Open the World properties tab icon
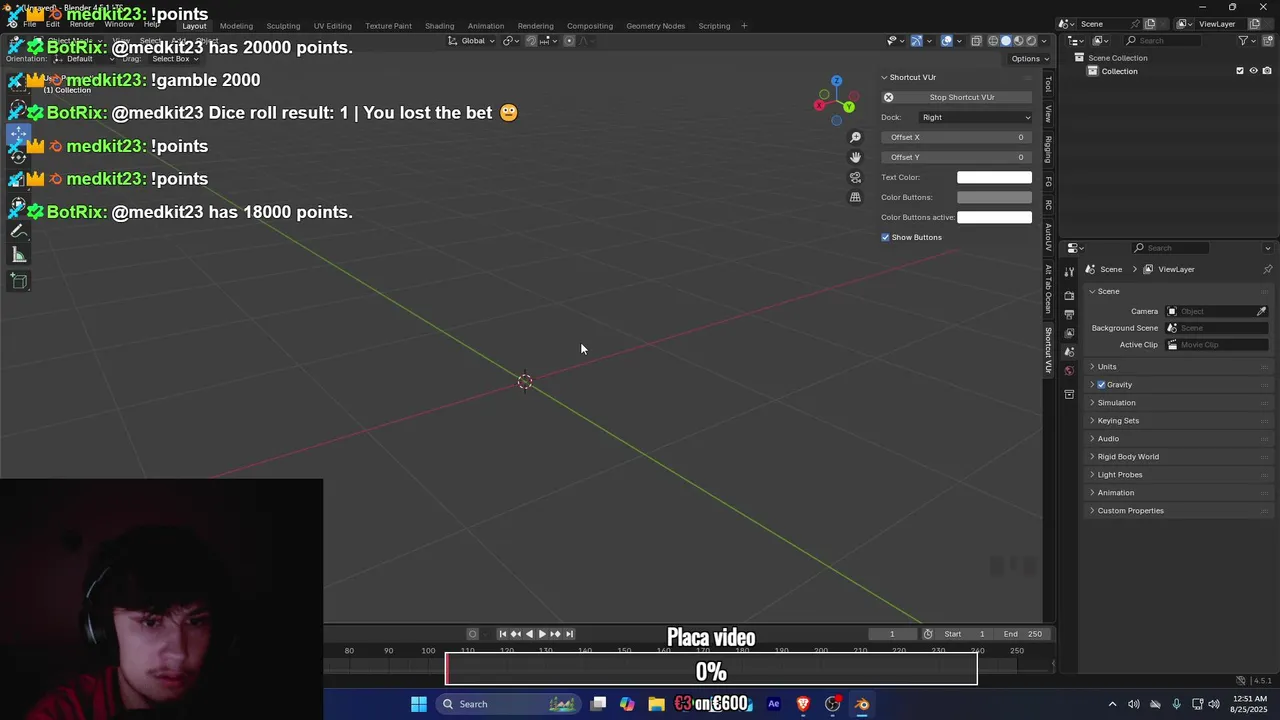1280x720 pixels. pyautogui.click(x=1069, y=371)
